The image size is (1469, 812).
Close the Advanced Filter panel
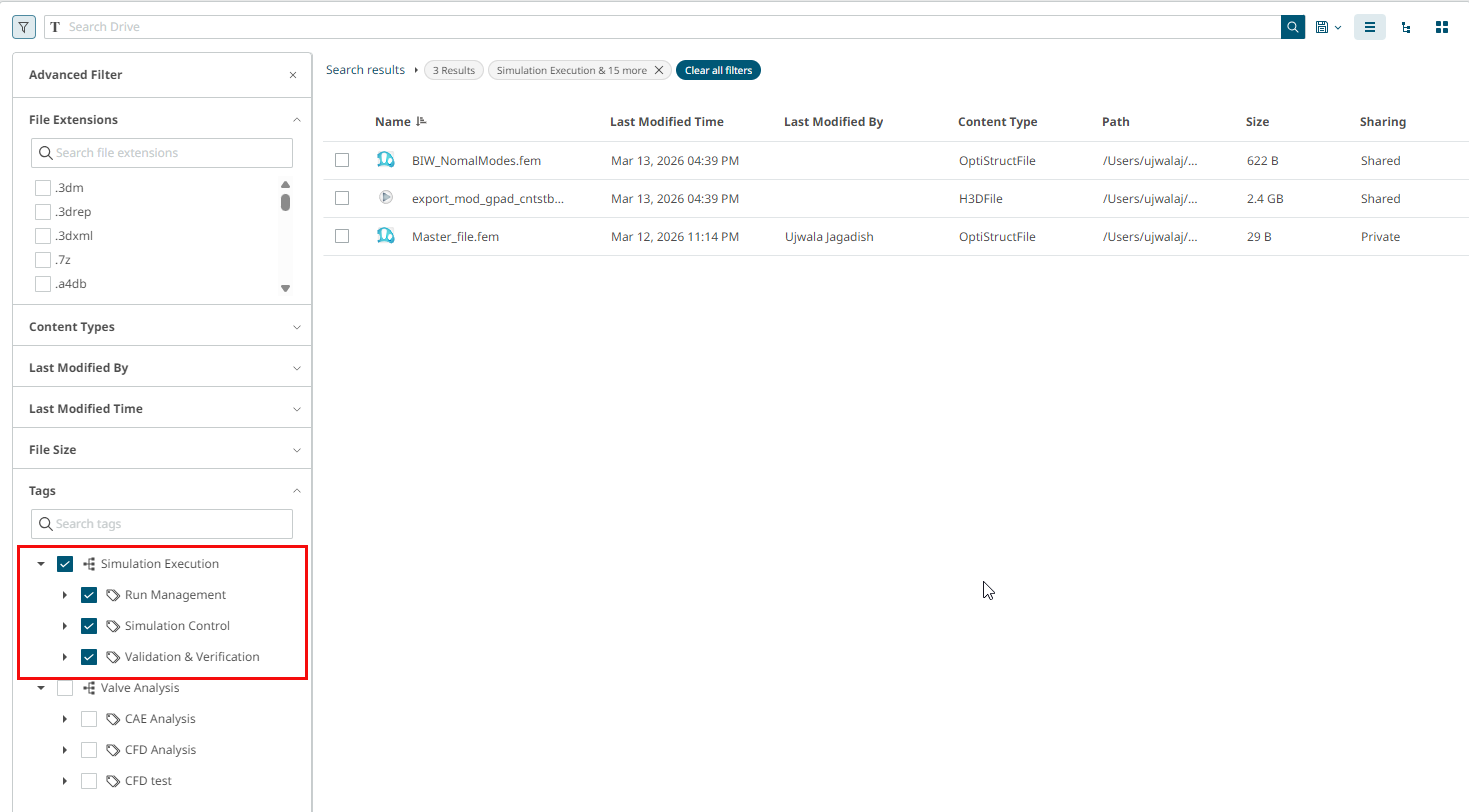tap(293, 75)
